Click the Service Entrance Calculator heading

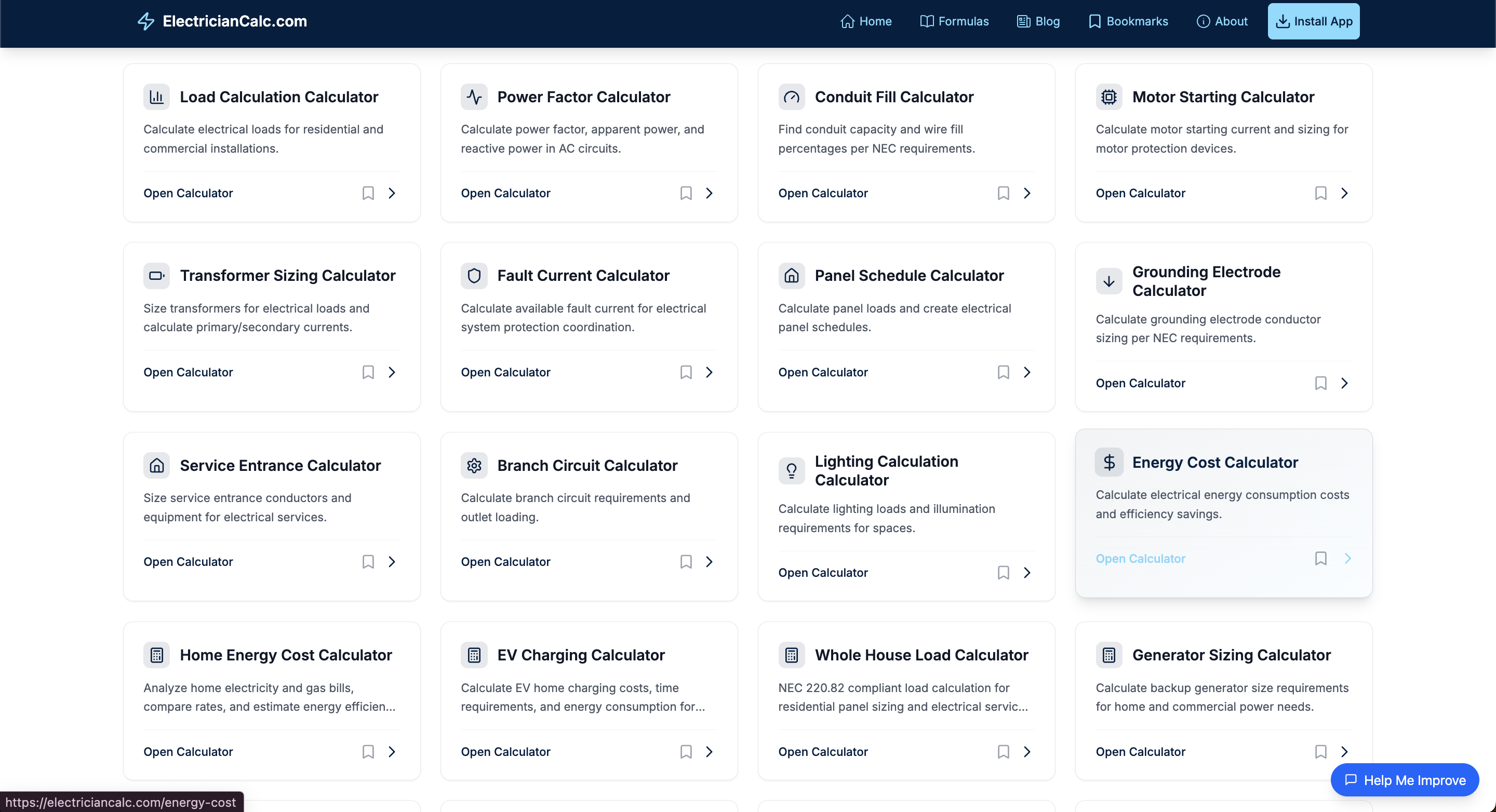point(280,466)
